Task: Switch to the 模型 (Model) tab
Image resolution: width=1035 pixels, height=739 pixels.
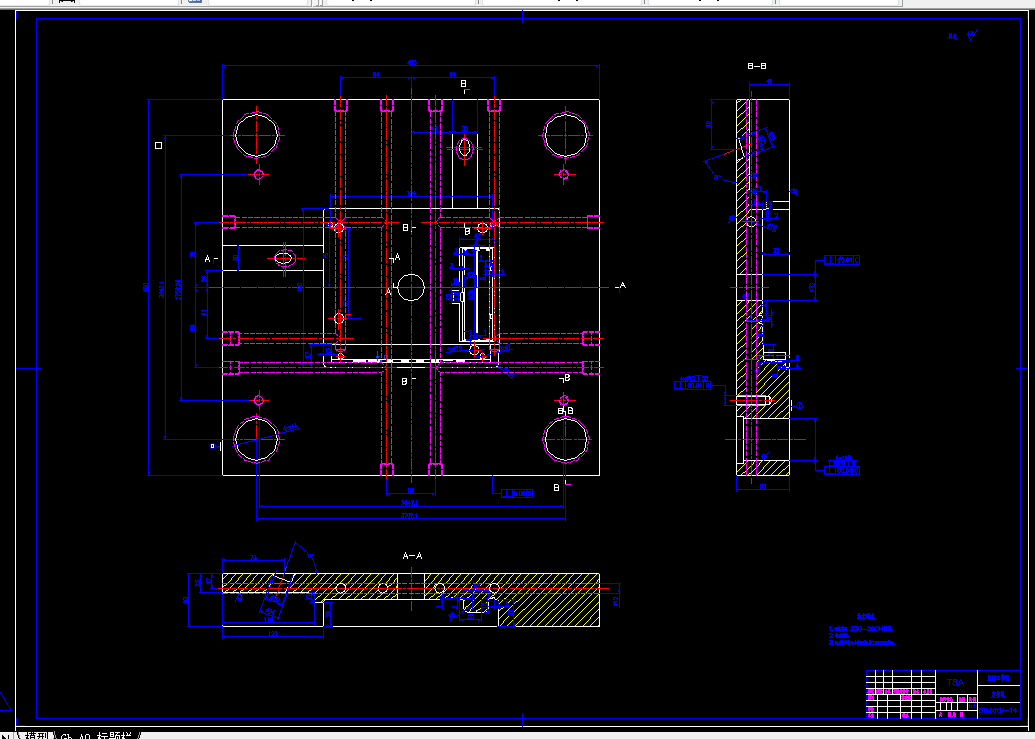Action: 36,735
